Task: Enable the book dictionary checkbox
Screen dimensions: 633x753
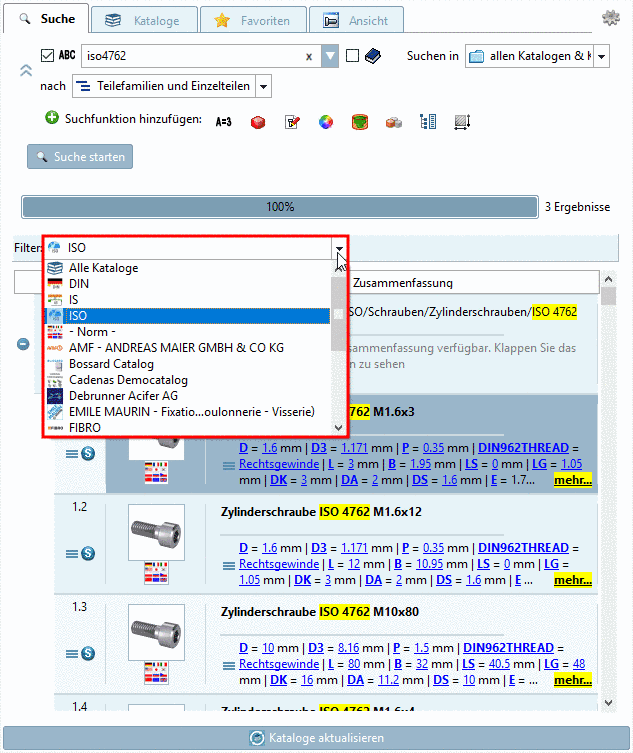Action: 352,56
